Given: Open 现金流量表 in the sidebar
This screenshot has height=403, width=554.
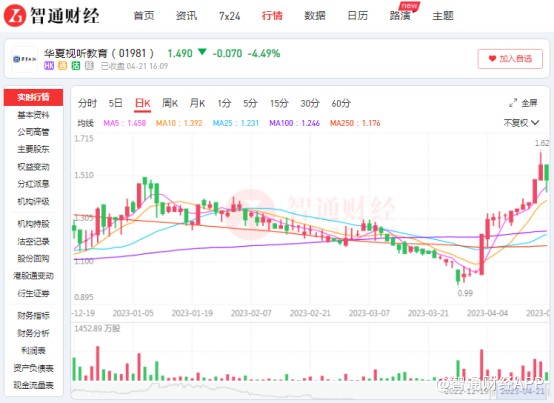Looking at the screenshot, I should (x=34, y=385).
